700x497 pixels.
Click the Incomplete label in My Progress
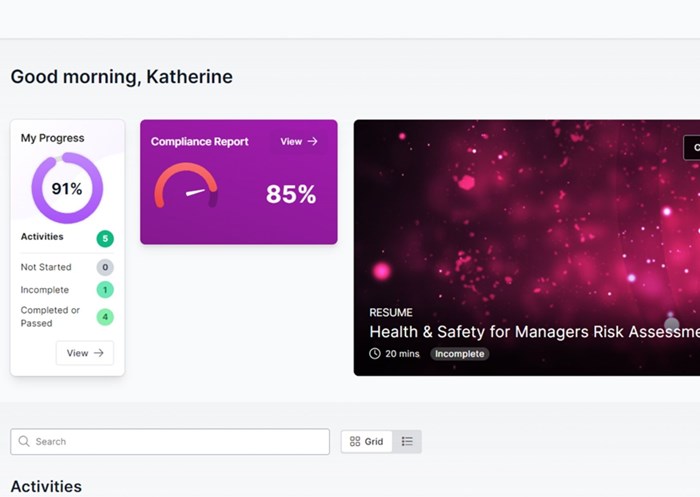[x=45, y=290]
